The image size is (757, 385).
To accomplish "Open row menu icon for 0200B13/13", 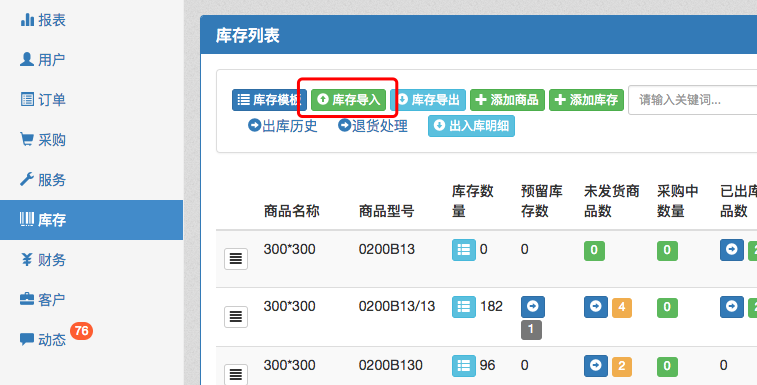I will pyautogui.click(x=236, y=317).
